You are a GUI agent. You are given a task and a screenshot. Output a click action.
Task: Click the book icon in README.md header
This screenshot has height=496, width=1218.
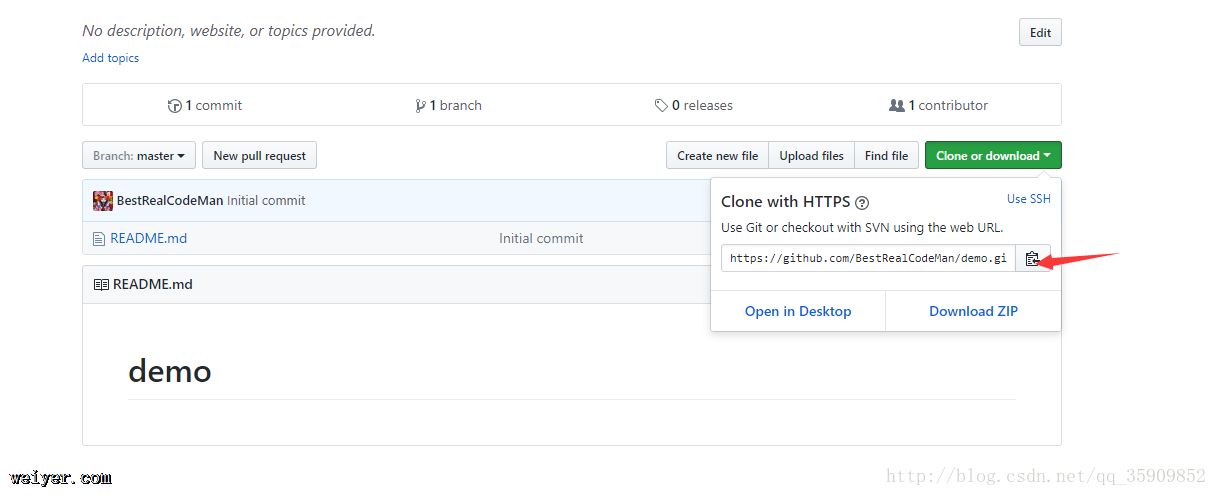[101, 284]
